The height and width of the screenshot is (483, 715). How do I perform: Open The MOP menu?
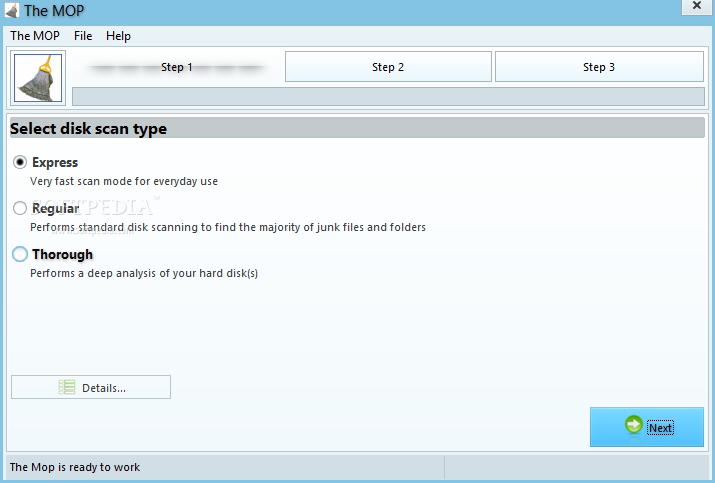35,36
